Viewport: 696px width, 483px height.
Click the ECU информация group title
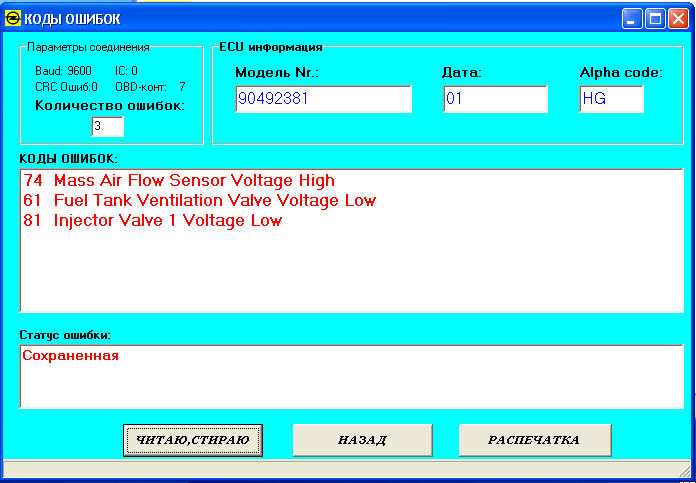coord(271,47)
